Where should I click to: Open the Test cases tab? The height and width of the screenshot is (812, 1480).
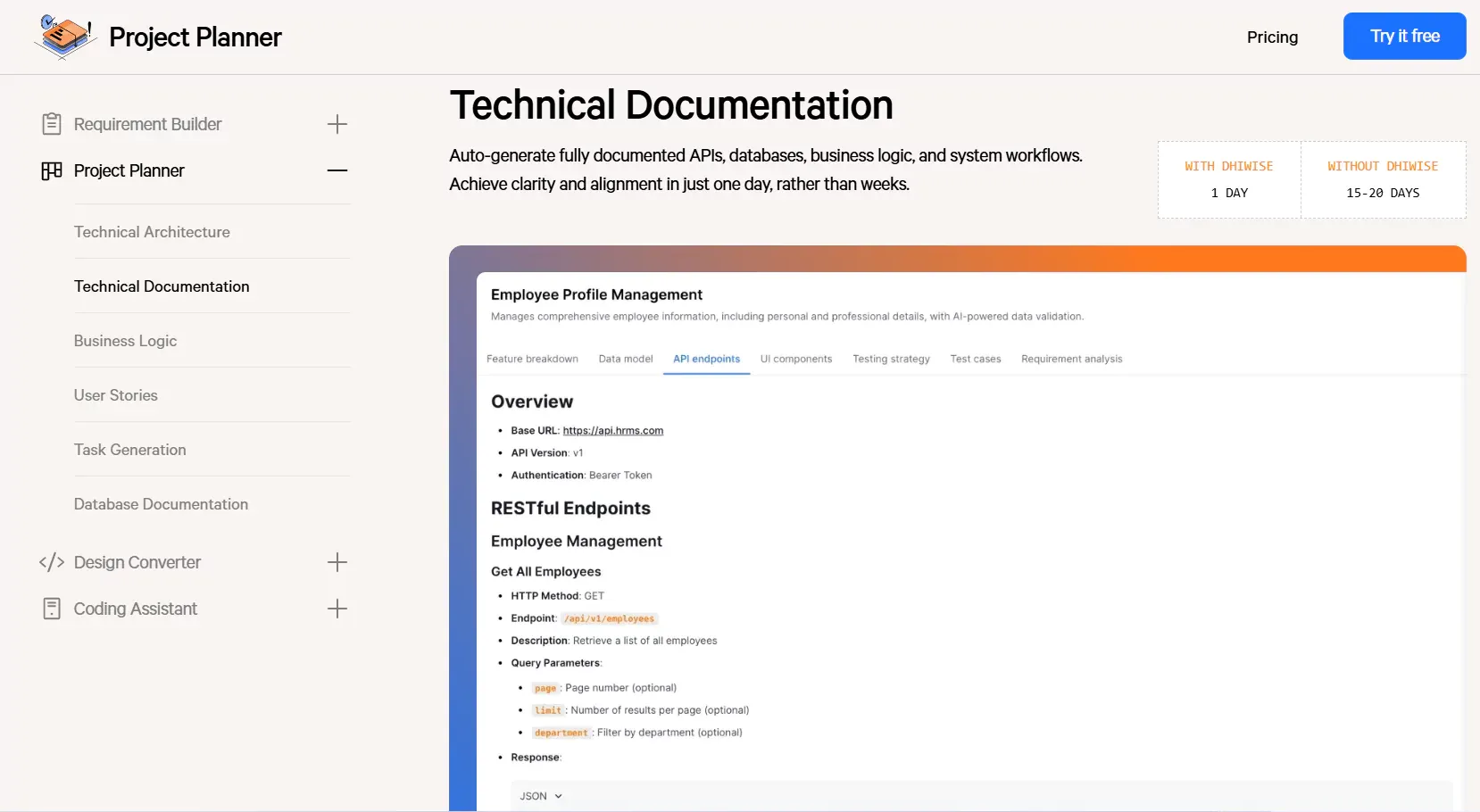point(976,359)
